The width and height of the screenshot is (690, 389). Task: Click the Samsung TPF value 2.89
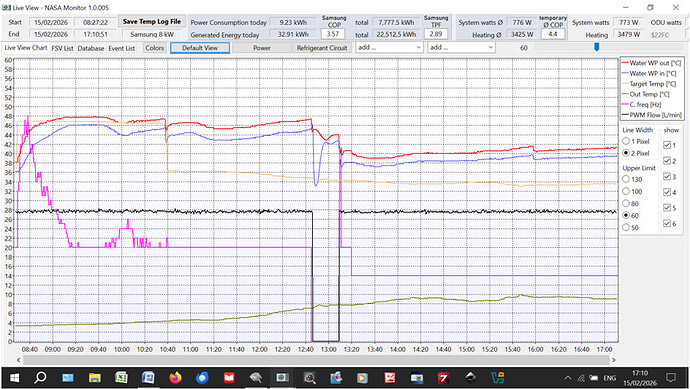436,34
